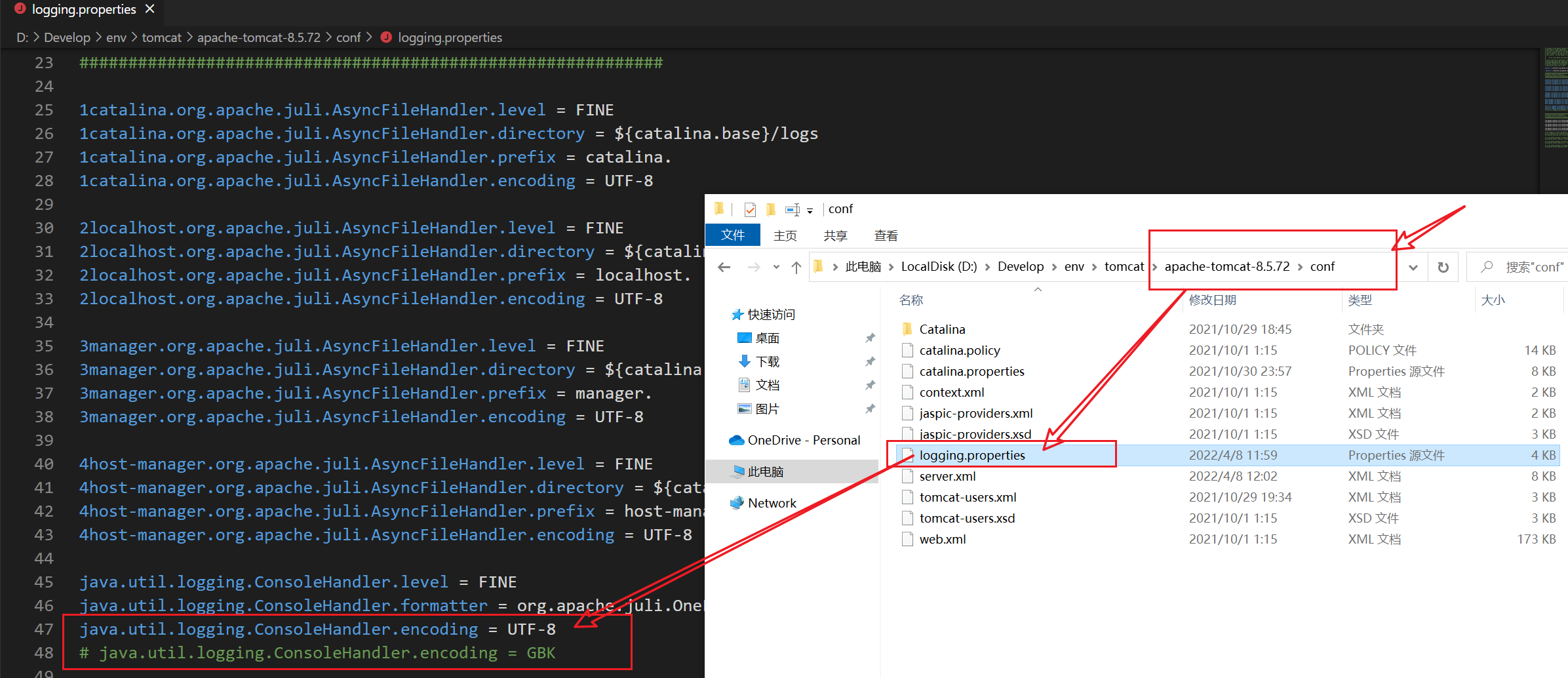The image size is (1568, 678).
Task: Select the logging.properties editor tab
Action: [81, 10]
